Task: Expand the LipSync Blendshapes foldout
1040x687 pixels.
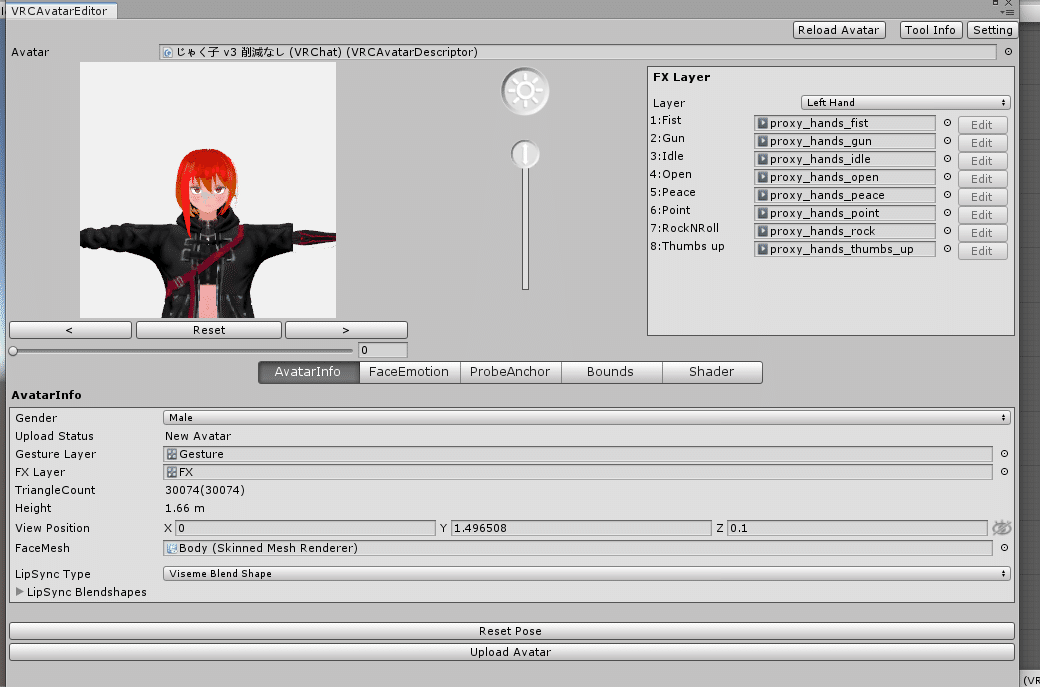Action: coord(19,592)
